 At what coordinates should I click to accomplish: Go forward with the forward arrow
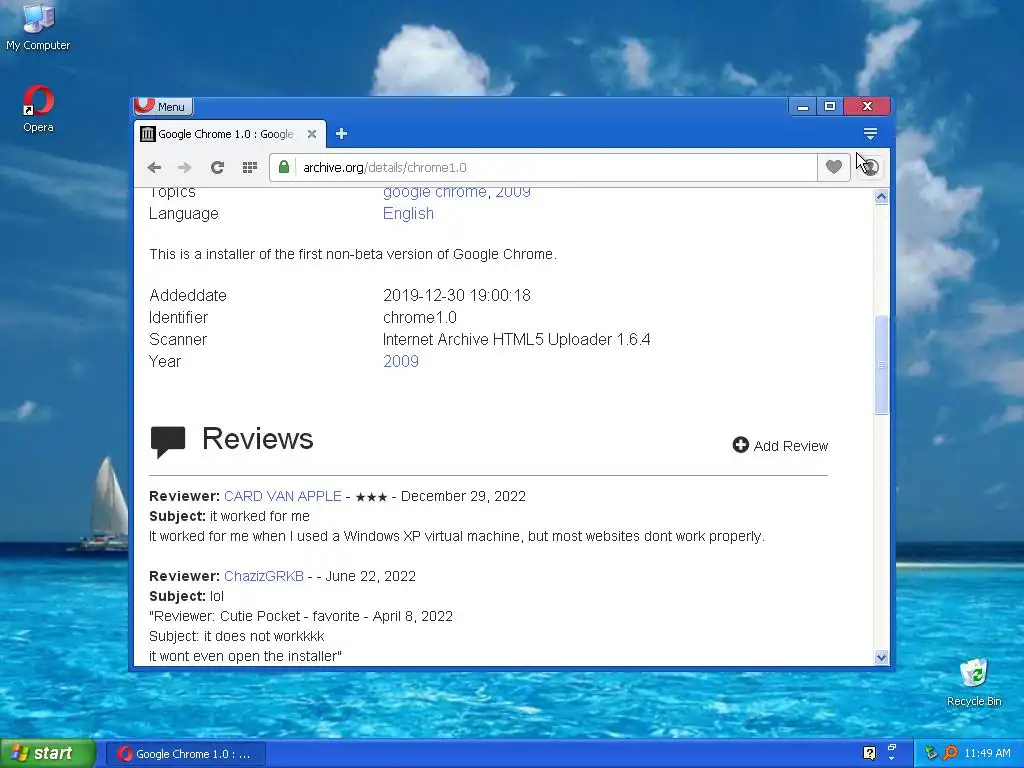(185, 168)
